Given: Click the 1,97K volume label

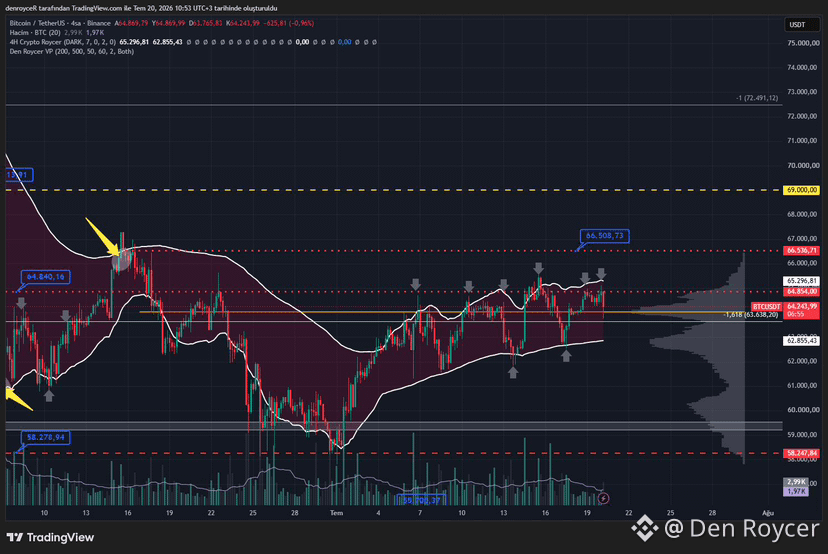Looking at the screenshot, I should tap(796, 491).
